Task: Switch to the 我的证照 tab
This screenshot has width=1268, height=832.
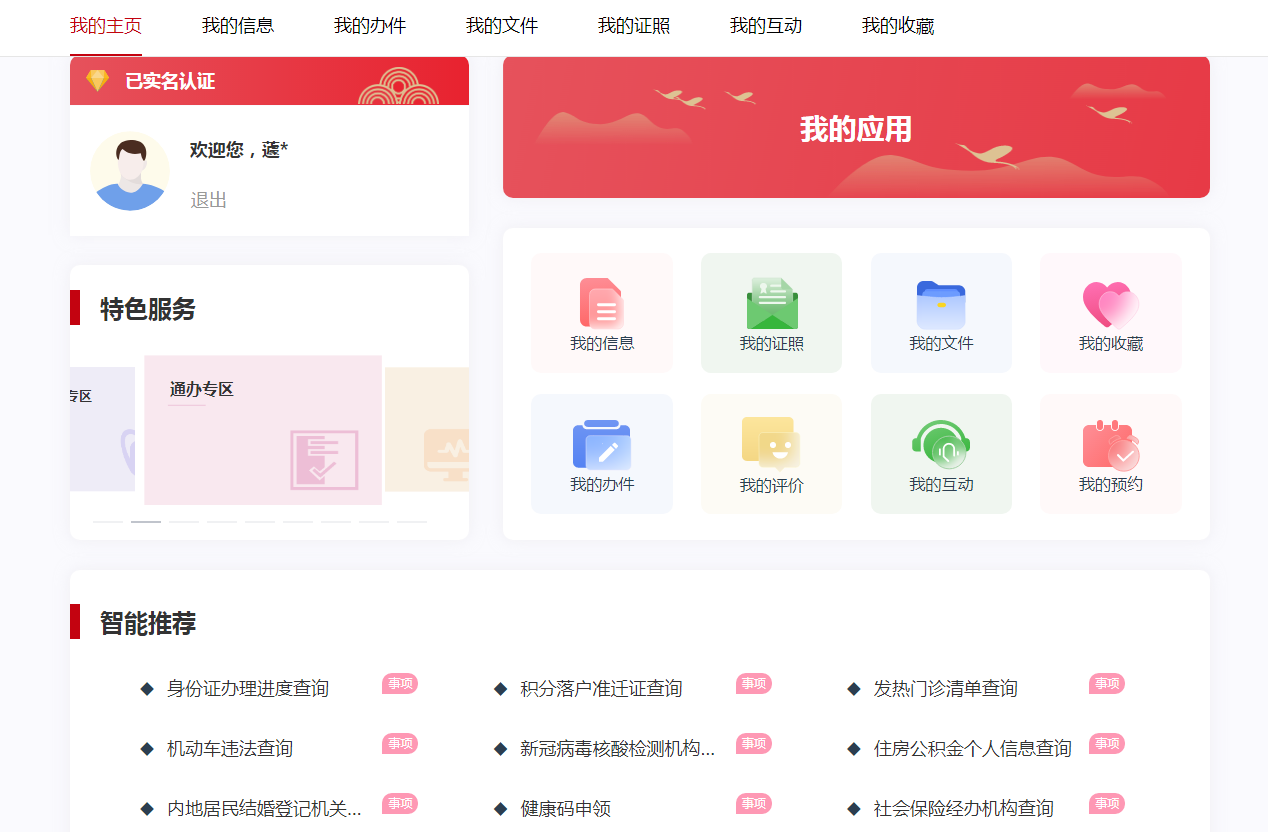Action: (x=634, y=26)
